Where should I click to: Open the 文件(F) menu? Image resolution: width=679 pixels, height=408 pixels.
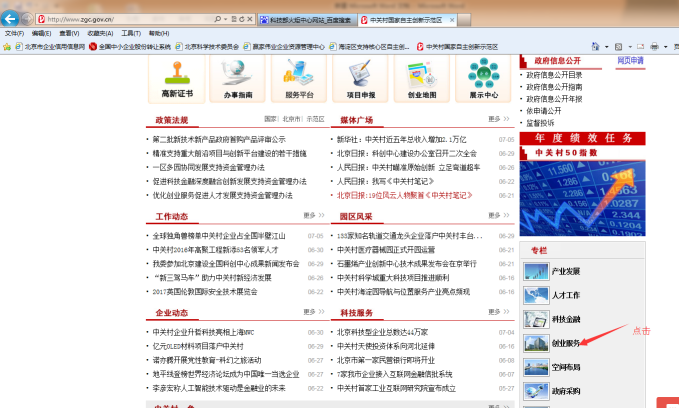pos(14,33)
